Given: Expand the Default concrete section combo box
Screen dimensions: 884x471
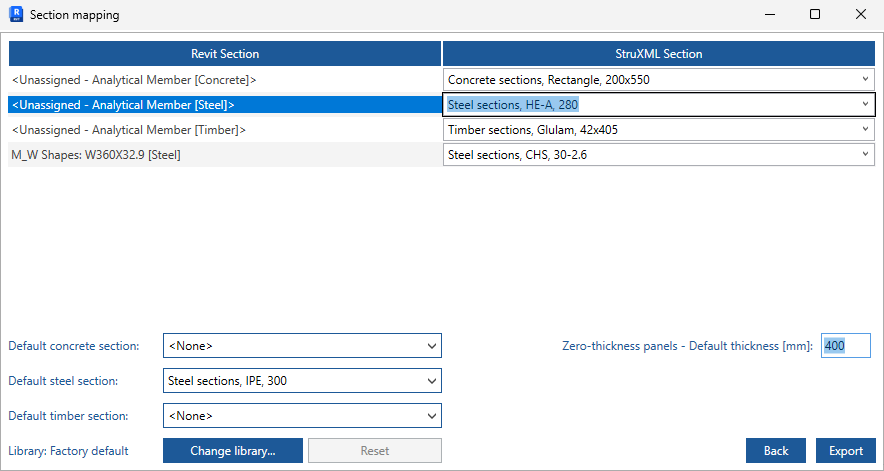Looking at the screenshot, I should [x=302, y=346].
